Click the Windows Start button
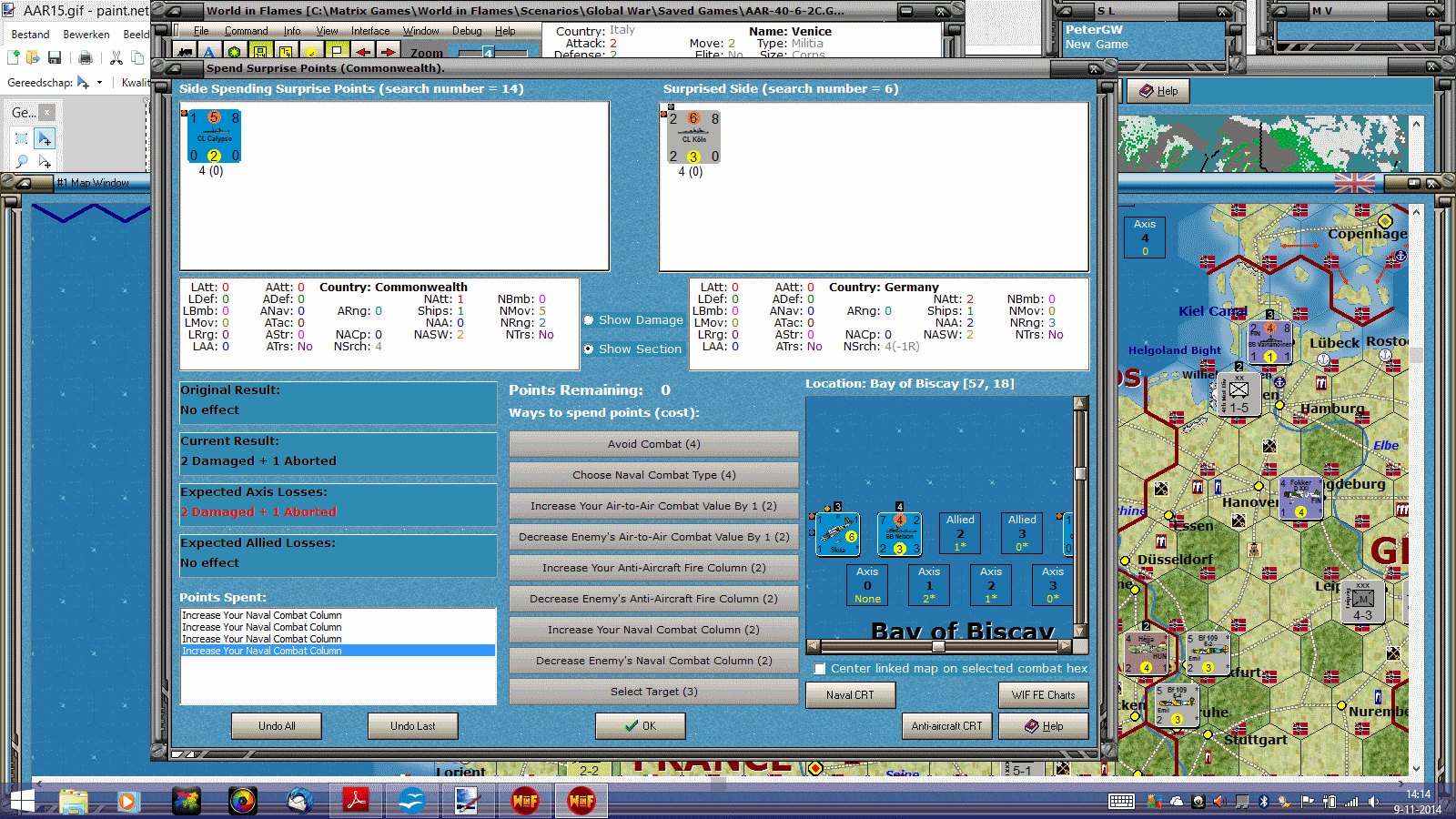The height and width of the screenshot is (819, 1456). tap(20, 801)
